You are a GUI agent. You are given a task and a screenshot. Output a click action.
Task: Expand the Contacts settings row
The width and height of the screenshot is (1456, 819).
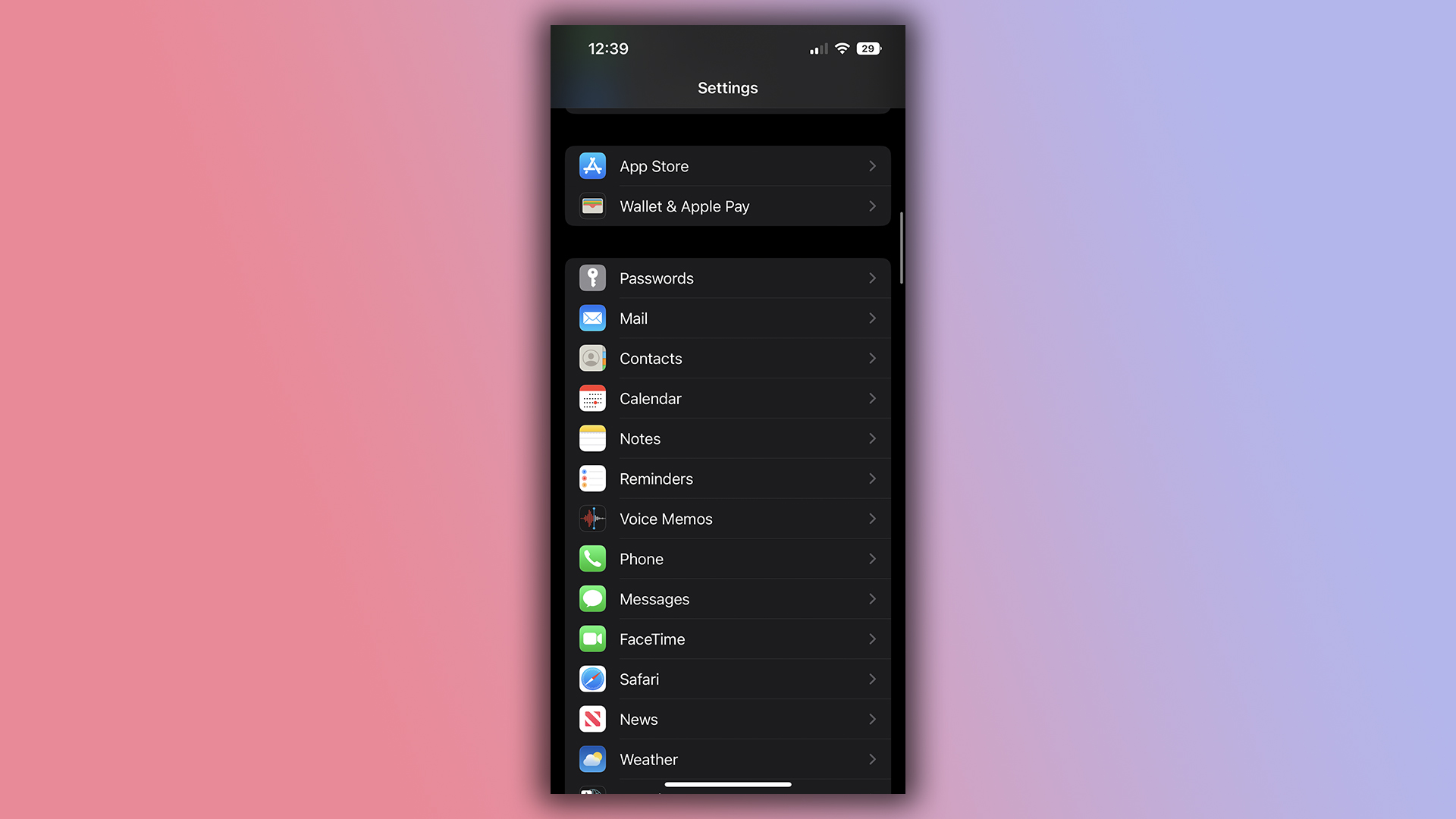(728, 358)
